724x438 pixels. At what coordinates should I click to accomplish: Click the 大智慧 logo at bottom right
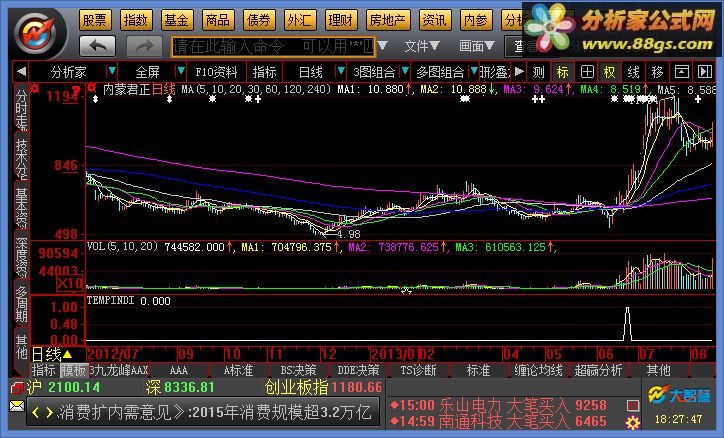pos(679,396)
